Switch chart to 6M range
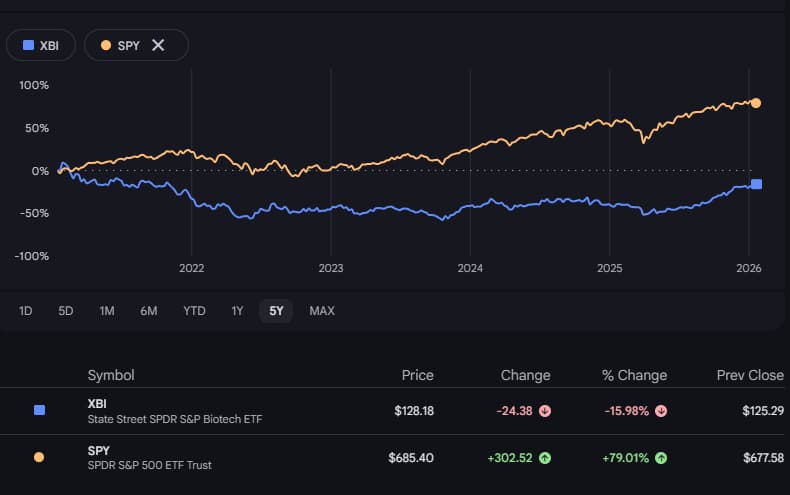Screen dimensions: 790x495 pos(149,311)
